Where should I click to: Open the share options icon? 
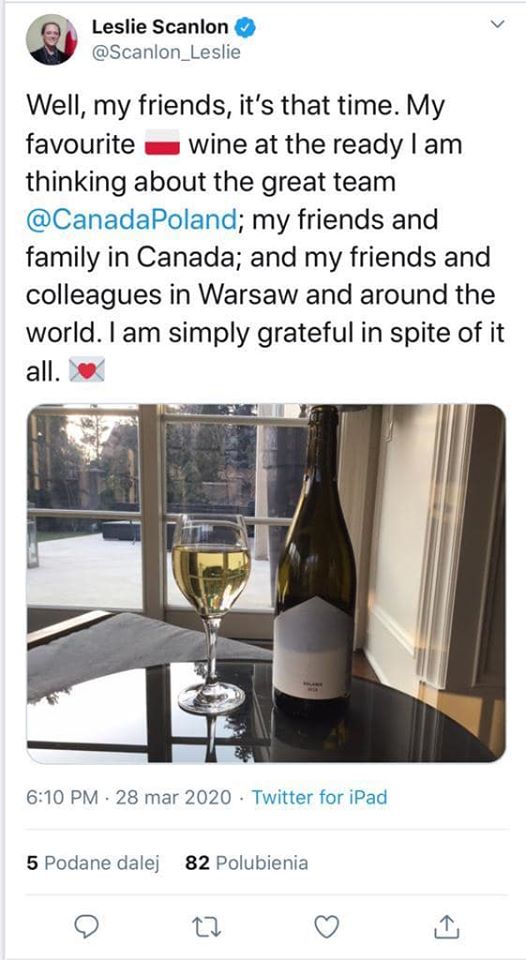[x=447, y=927]
